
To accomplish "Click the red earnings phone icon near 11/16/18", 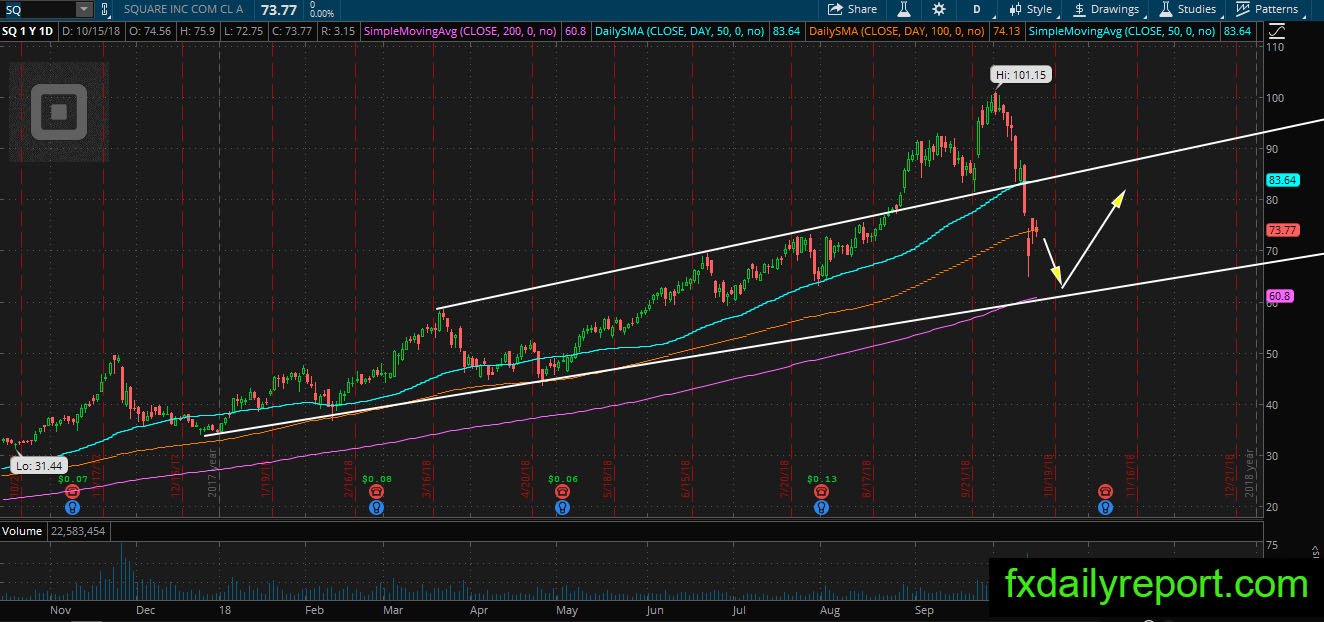I will pos(1105,492).
